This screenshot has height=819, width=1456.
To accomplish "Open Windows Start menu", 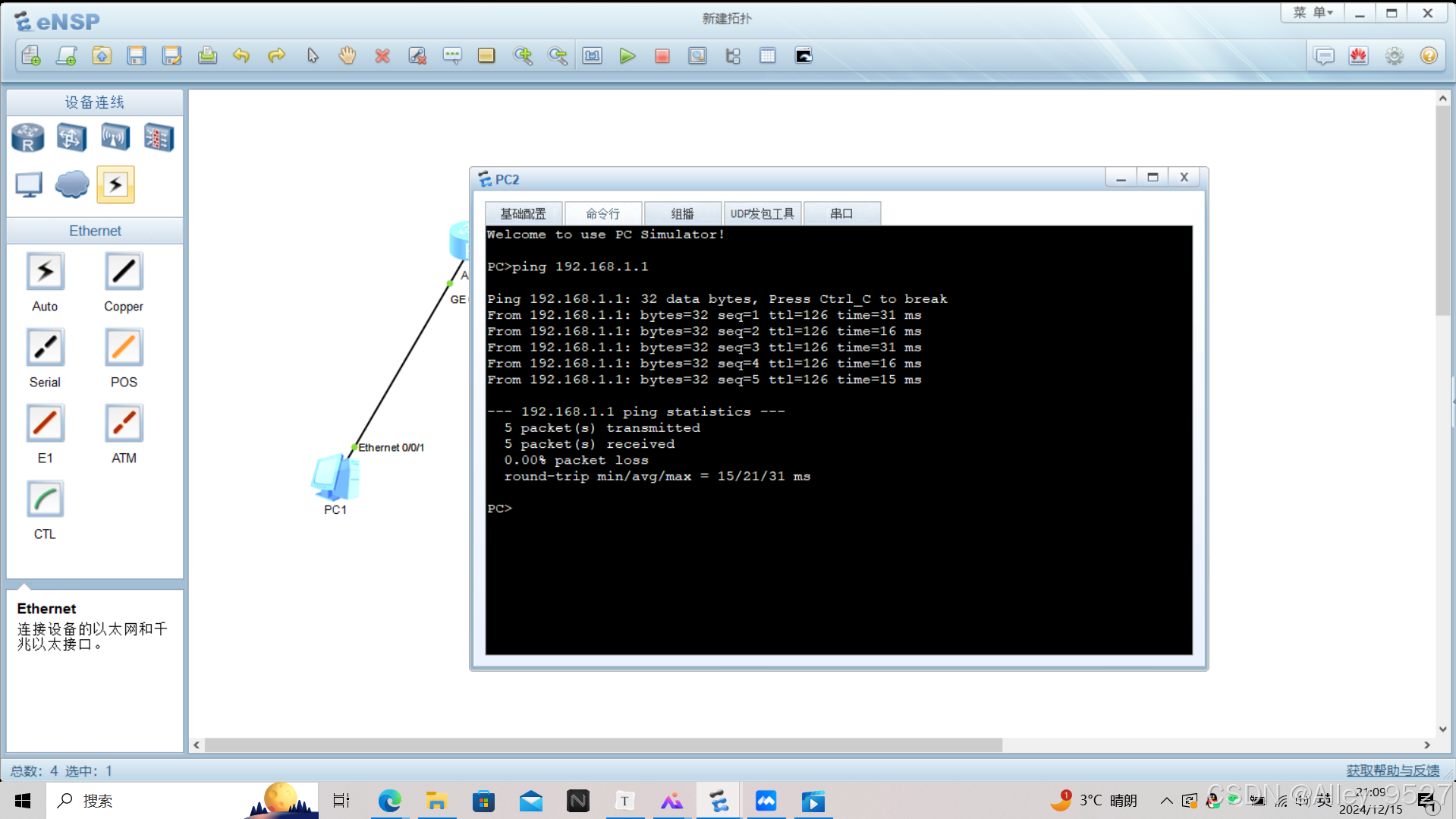I will click(23, 801).
